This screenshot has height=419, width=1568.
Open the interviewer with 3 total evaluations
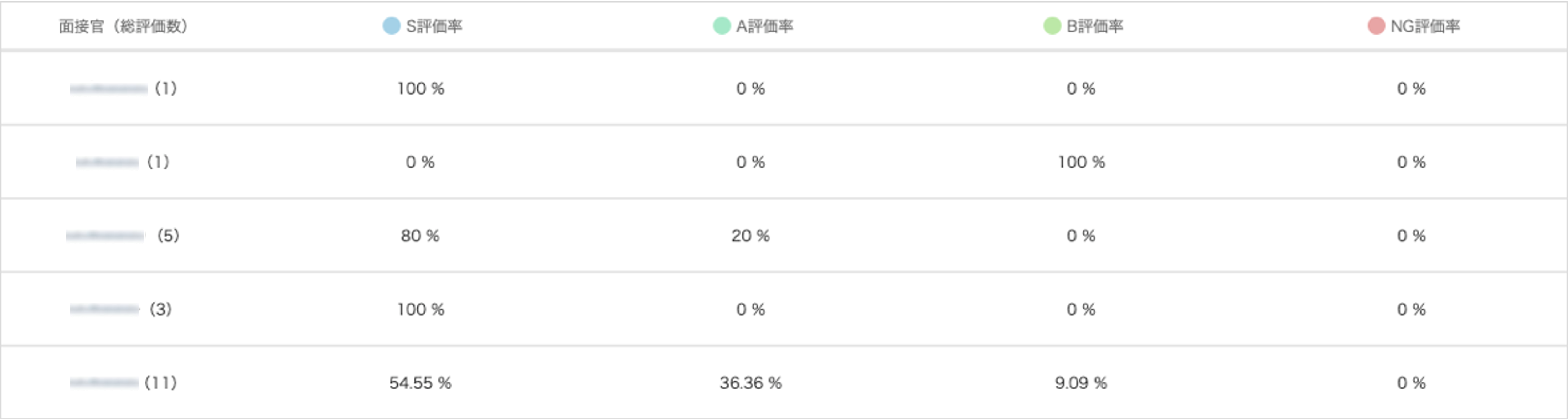[121, 309]
